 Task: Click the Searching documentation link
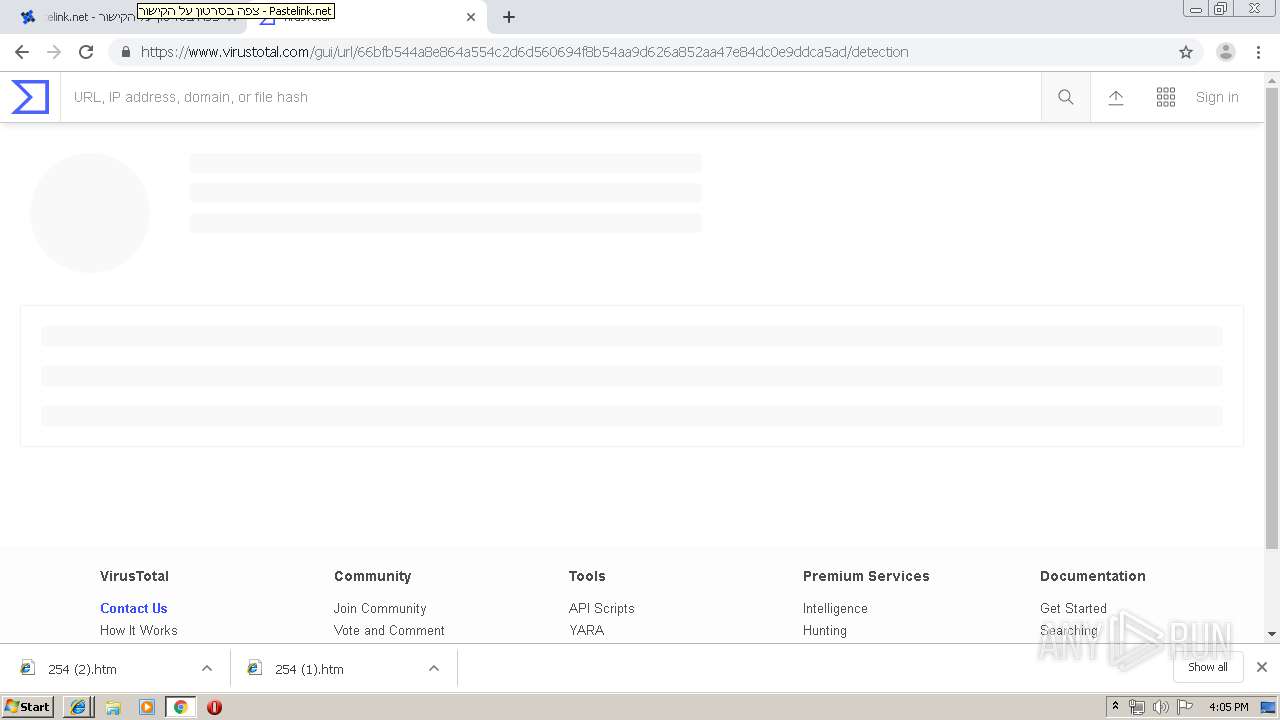coord(1068,630)
